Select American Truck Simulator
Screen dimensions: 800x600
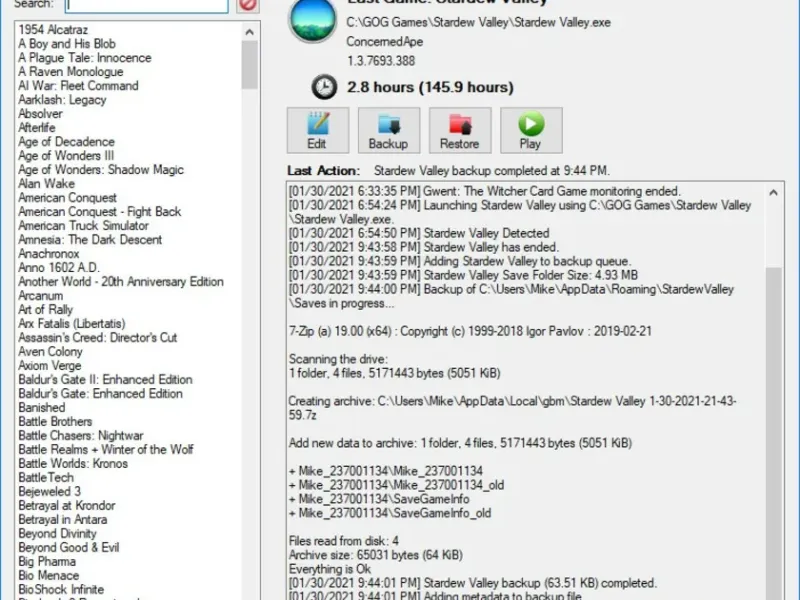[x=83, y=226]
